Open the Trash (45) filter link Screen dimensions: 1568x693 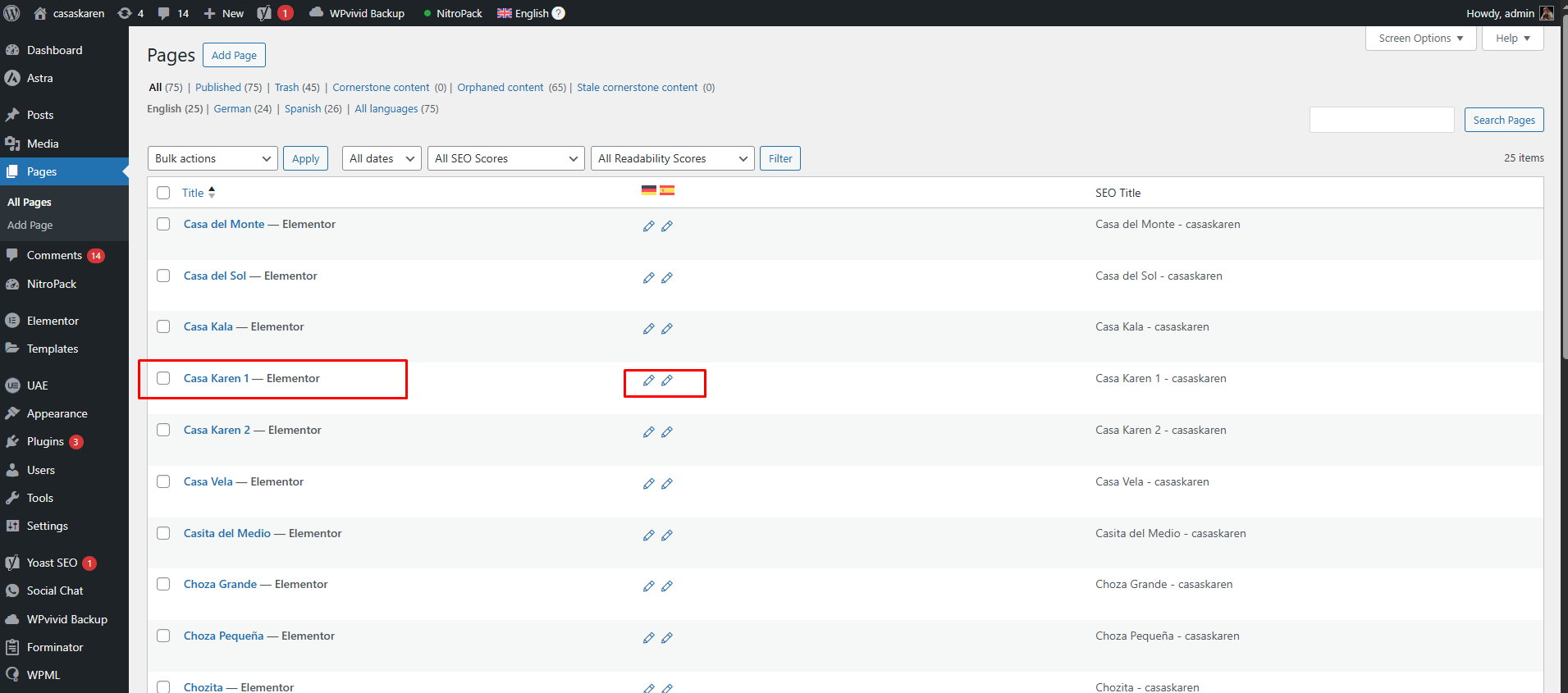(296, 88)
